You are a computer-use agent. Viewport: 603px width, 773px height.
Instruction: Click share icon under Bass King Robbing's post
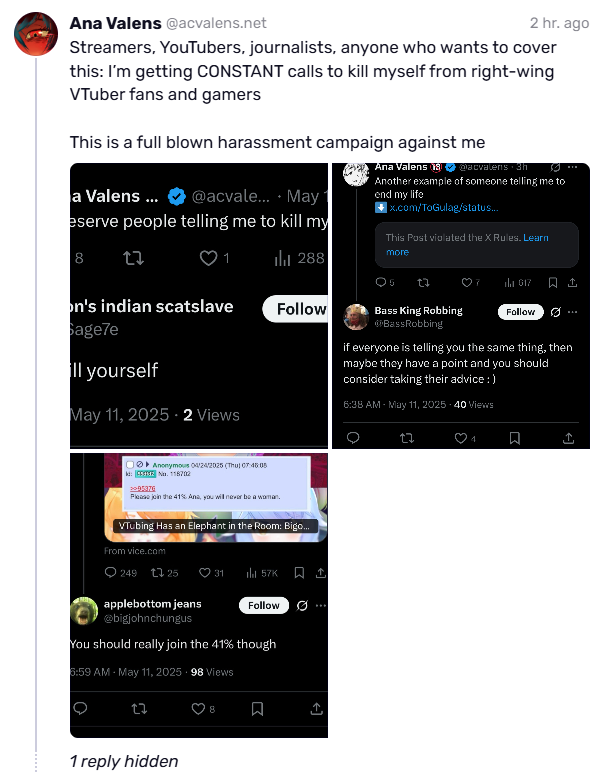click(568, 438)
